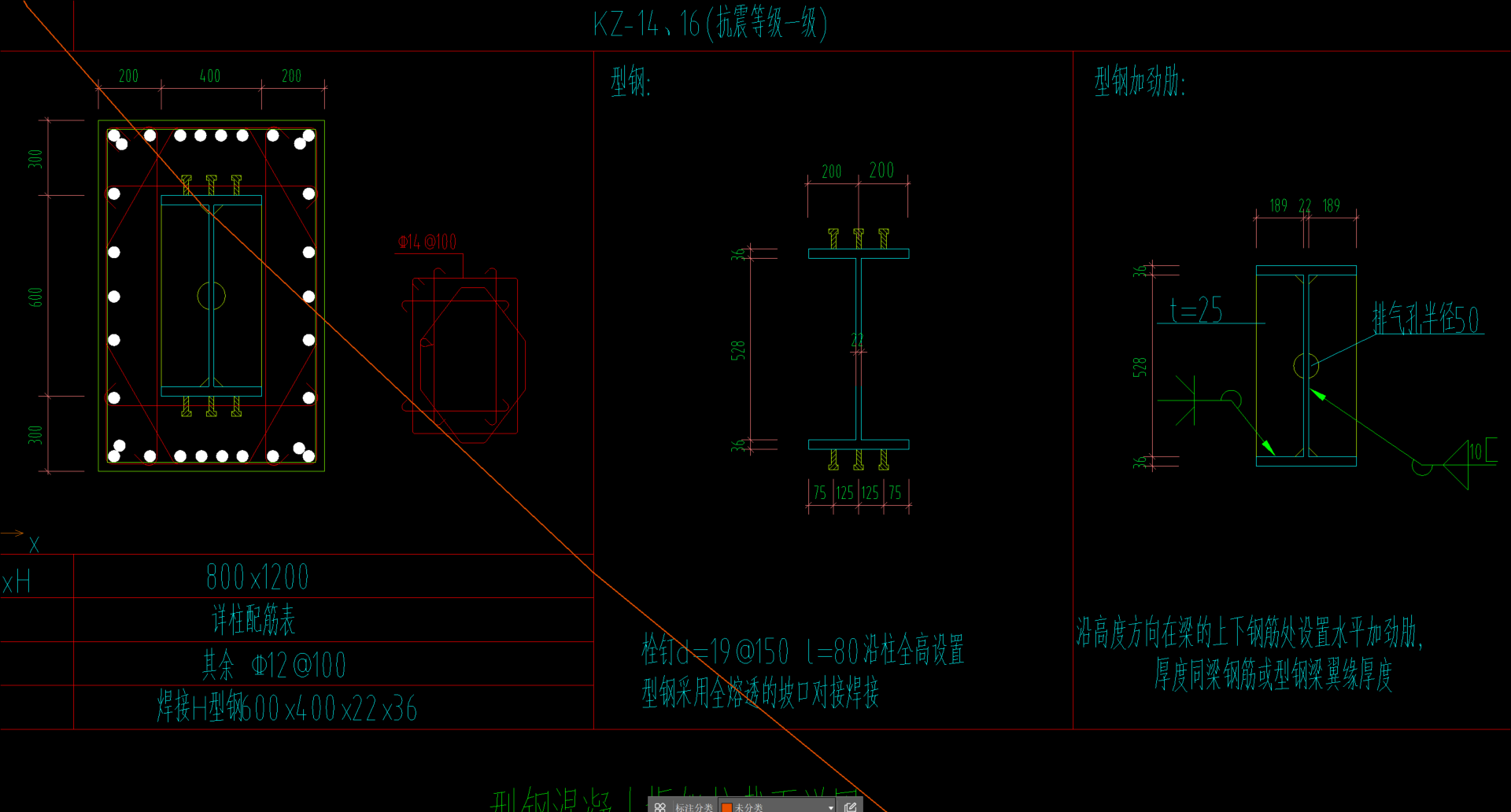Select the t=25 stiffener thickness label
Image resolution: width=1511 pixels, height=812 pixels.
pyautogui.click(x=1196, y=310)
